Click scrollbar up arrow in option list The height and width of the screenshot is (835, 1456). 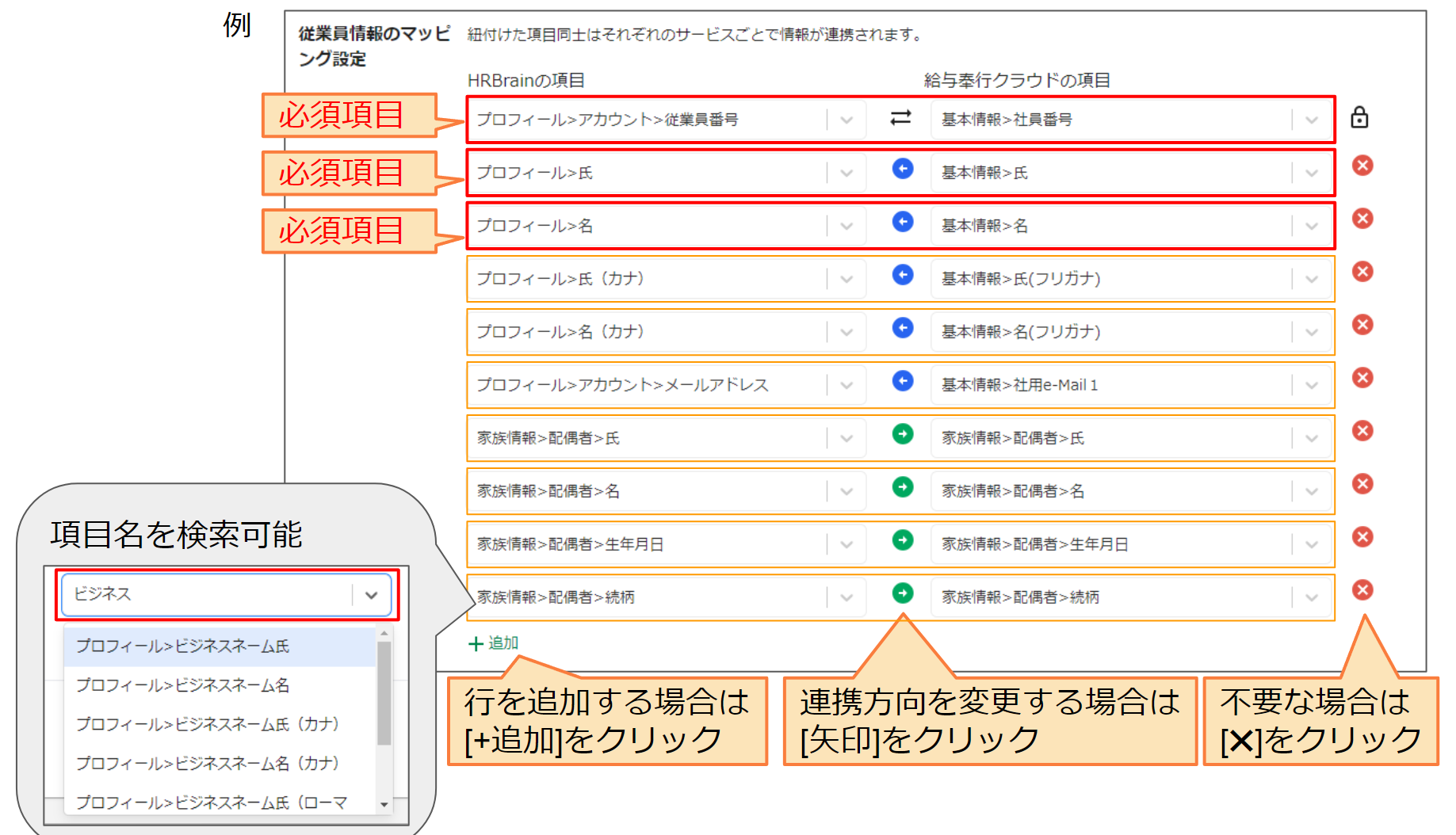click(x=384, y=634)
